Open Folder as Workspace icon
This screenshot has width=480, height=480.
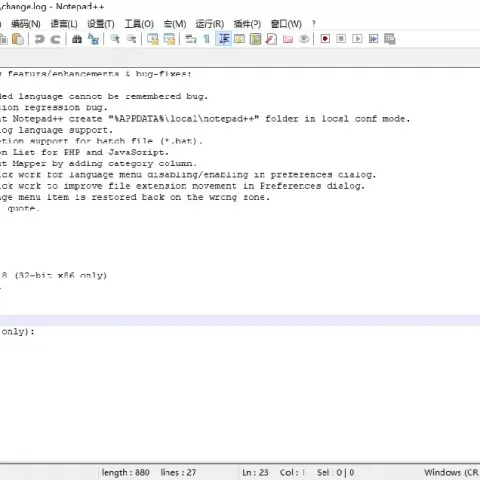click(x=288, y=39)
